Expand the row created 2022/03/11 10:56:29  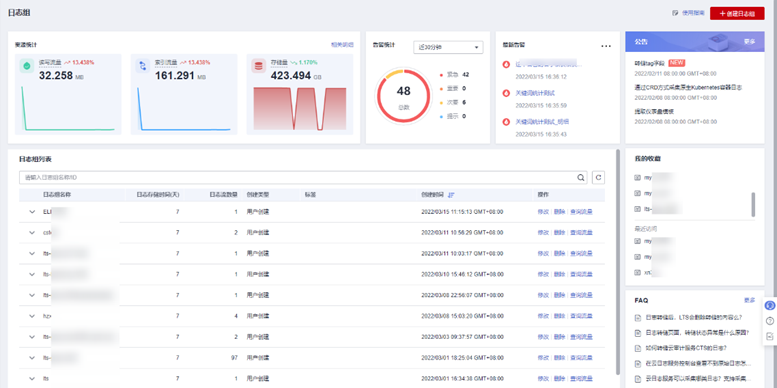32,233
